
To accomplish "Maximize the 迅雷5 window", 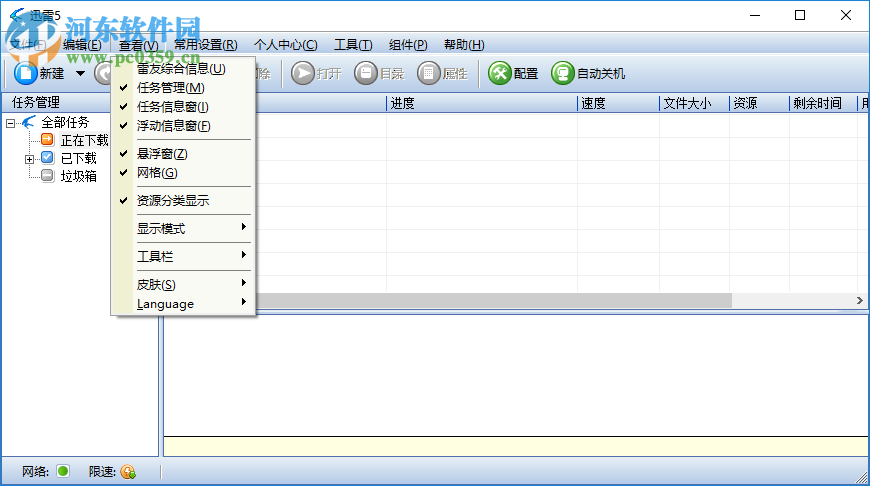I will (x=800, y=15).
